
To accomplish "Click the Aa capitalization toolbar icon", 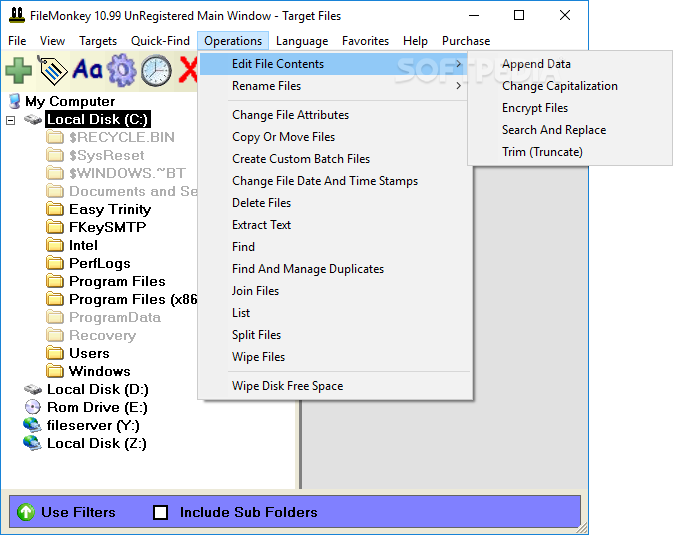I will coord(88,69).
